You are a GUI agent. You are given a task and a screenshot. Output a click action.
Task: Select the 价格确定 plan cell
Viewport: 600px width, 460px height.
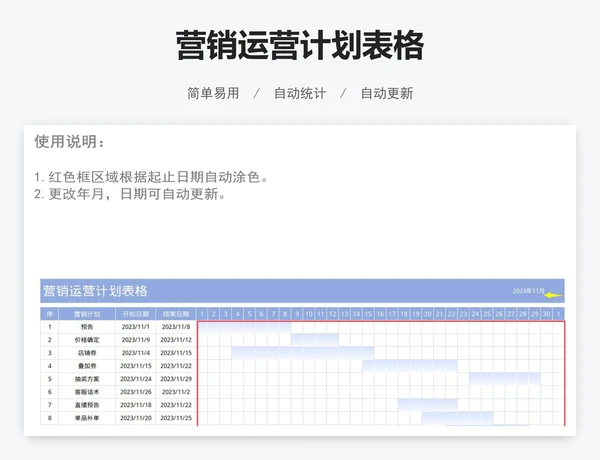point(87,340)
